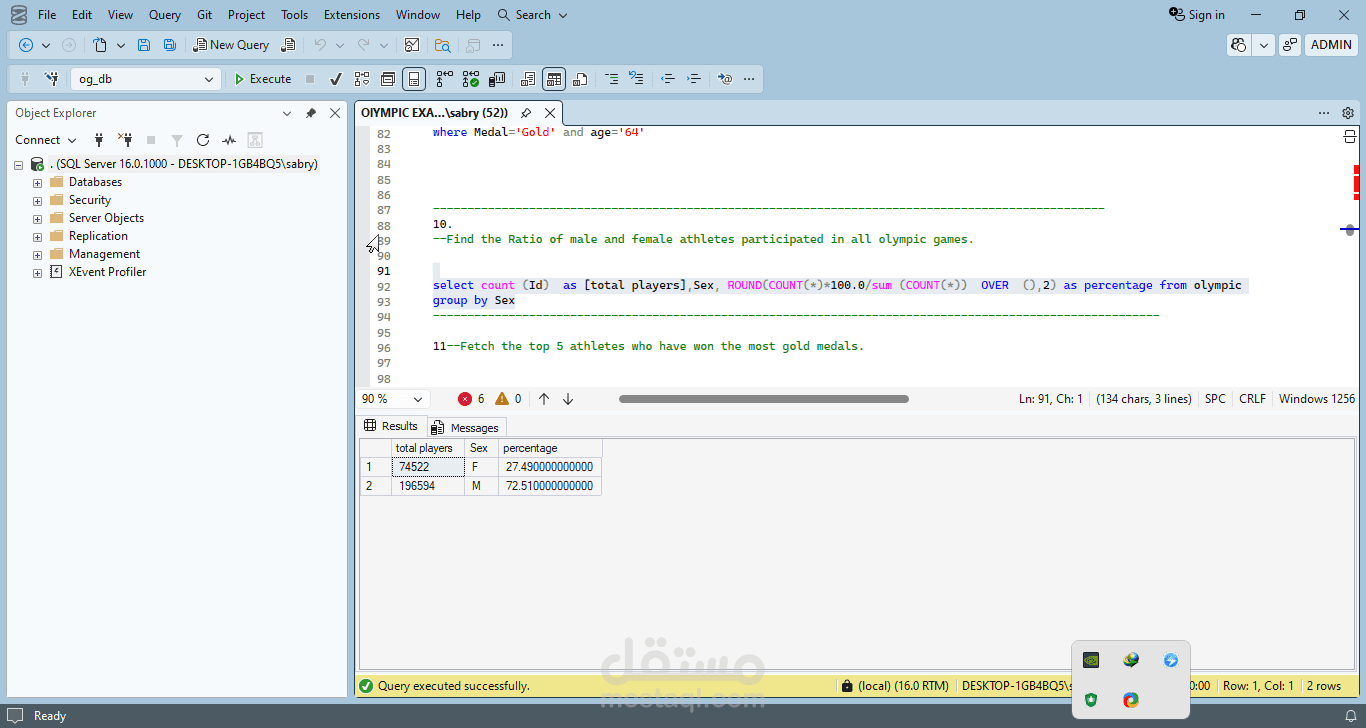The image size is (1366, 728).
Task: Click Sign in at top right
Action: tap(1197, 15)
